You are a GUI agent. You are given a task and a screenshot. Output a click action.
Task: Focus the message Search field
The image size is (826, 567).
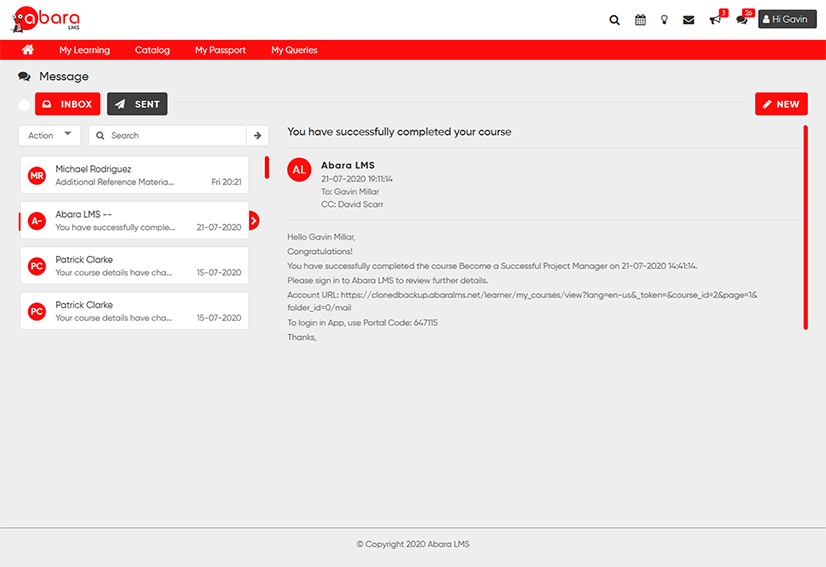pos(168,135)
